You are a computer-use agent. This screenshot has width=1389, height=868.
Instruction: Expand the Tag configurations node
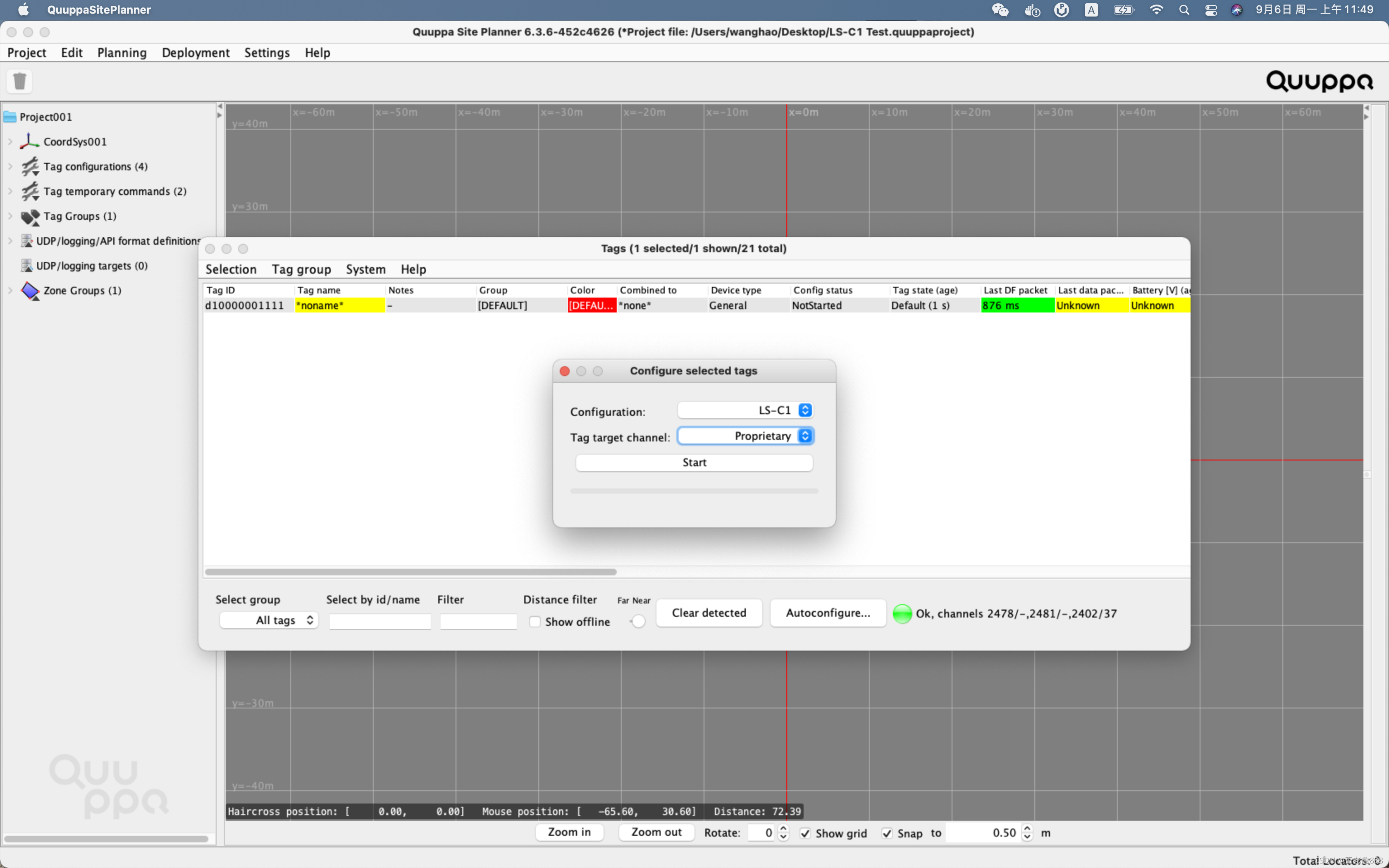[10, 167]
